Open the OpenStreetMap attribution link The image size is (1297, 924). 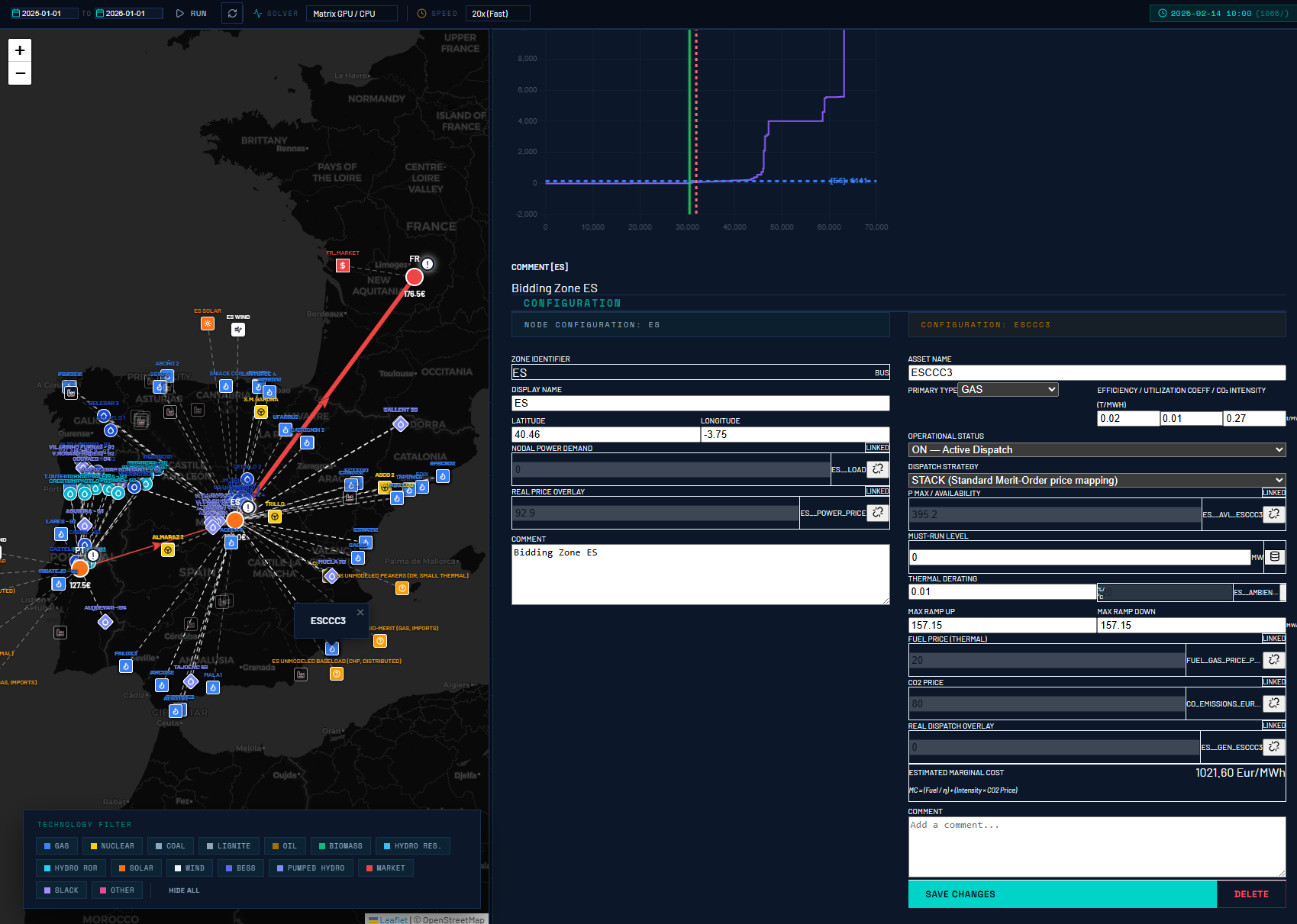453,919
